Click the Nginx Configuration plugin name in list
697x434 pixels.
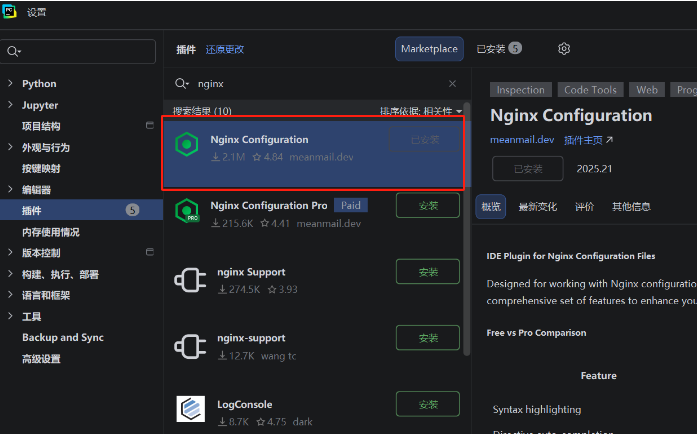259,140
